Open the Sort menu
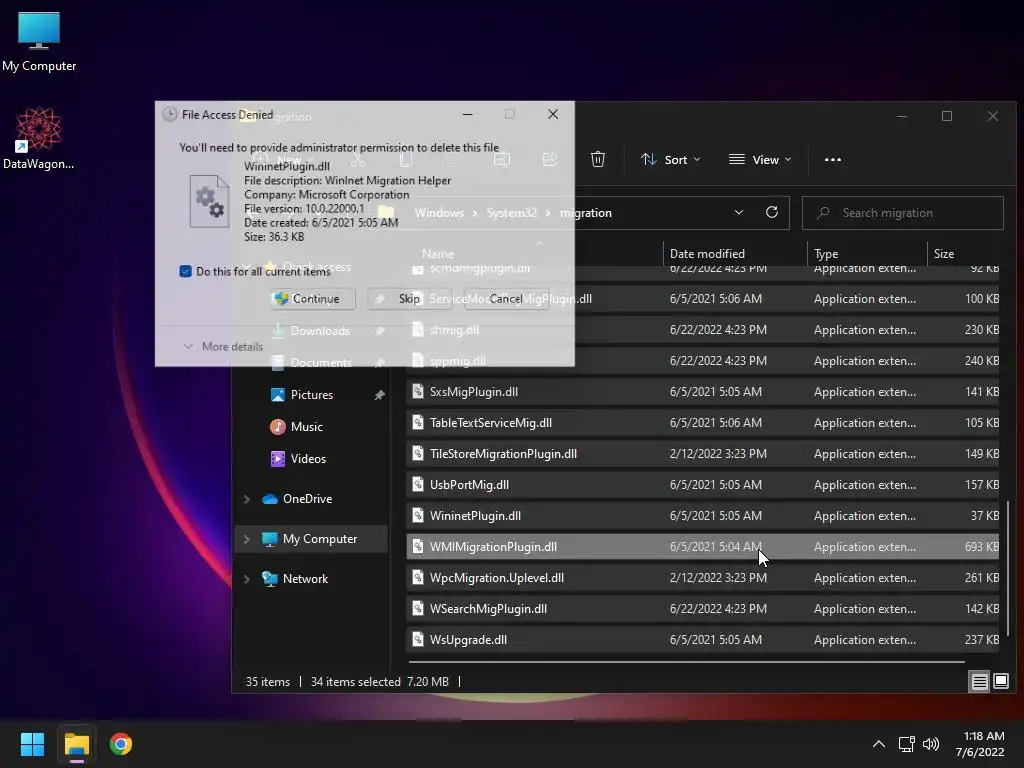 point(671,159)
